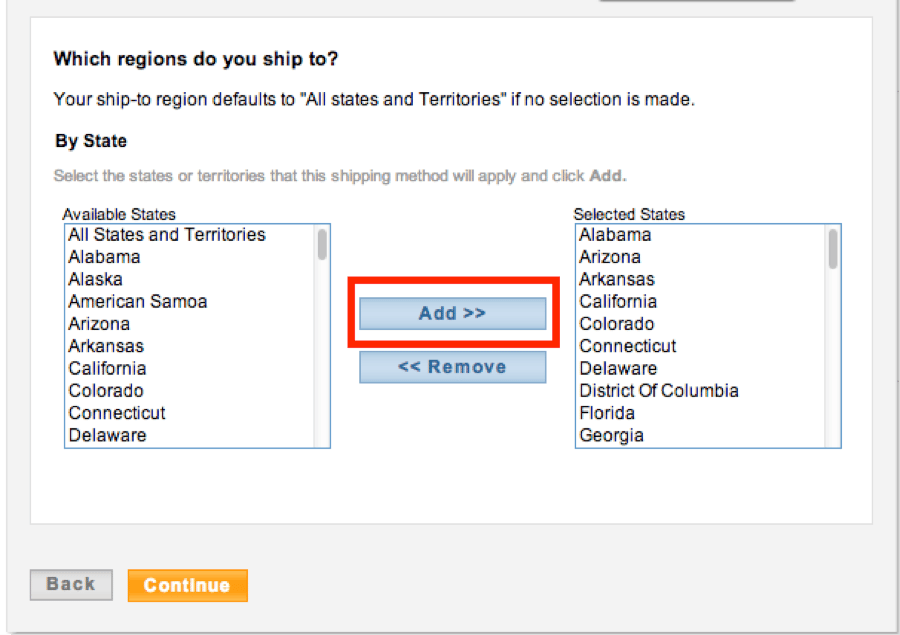
Task: Select Colorado in Selected States list
Action: click(x=616, y=324)
